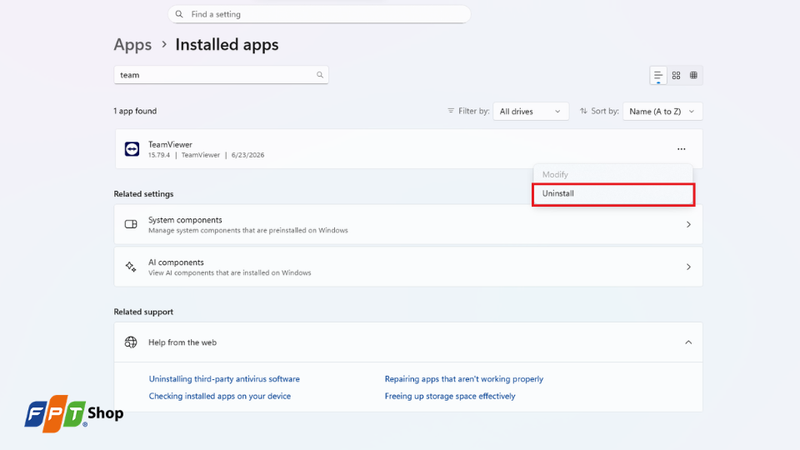Click the Find a setting search field
The image size is (800, 450).
319,14
